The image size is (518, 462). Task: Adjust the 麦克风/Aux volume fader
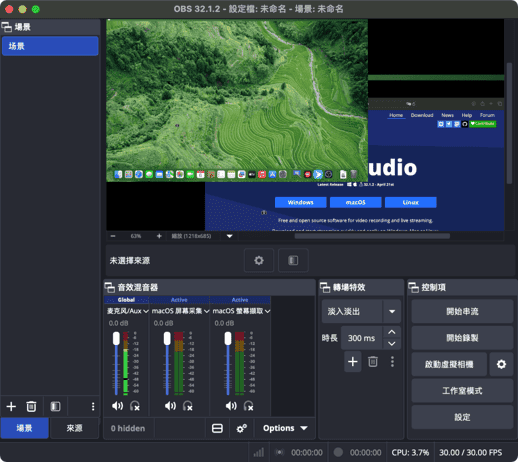(x=116, y=338)
